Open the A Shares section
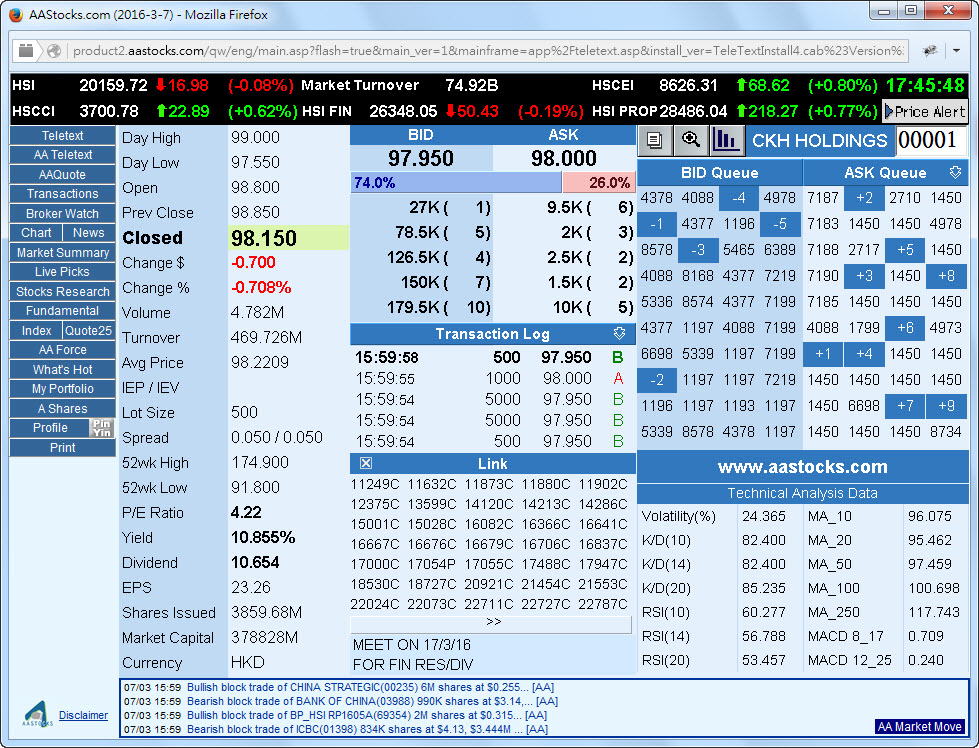This screenshot has width=979, height=748. [x=62, y=408]
